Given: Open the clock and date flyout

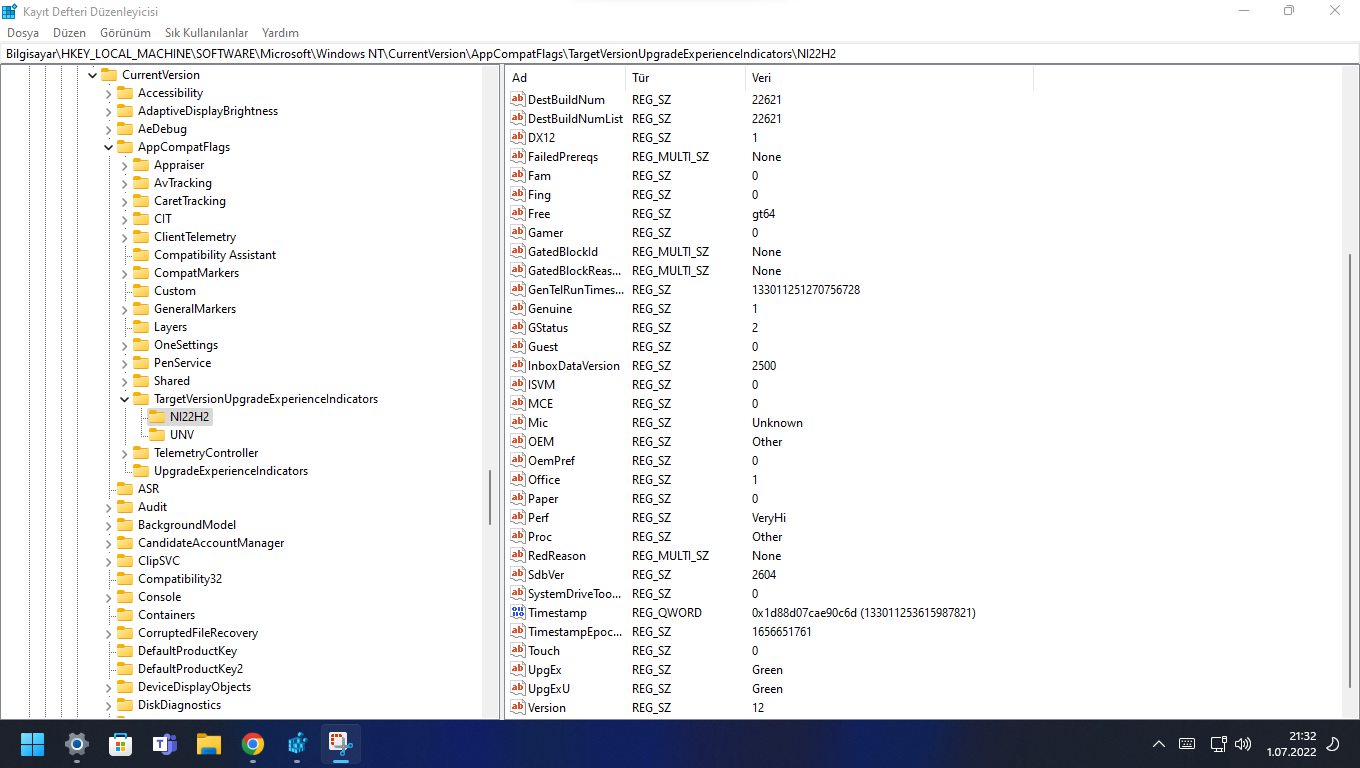Looking at the screenshot, I should click(x=1294, y=744).
